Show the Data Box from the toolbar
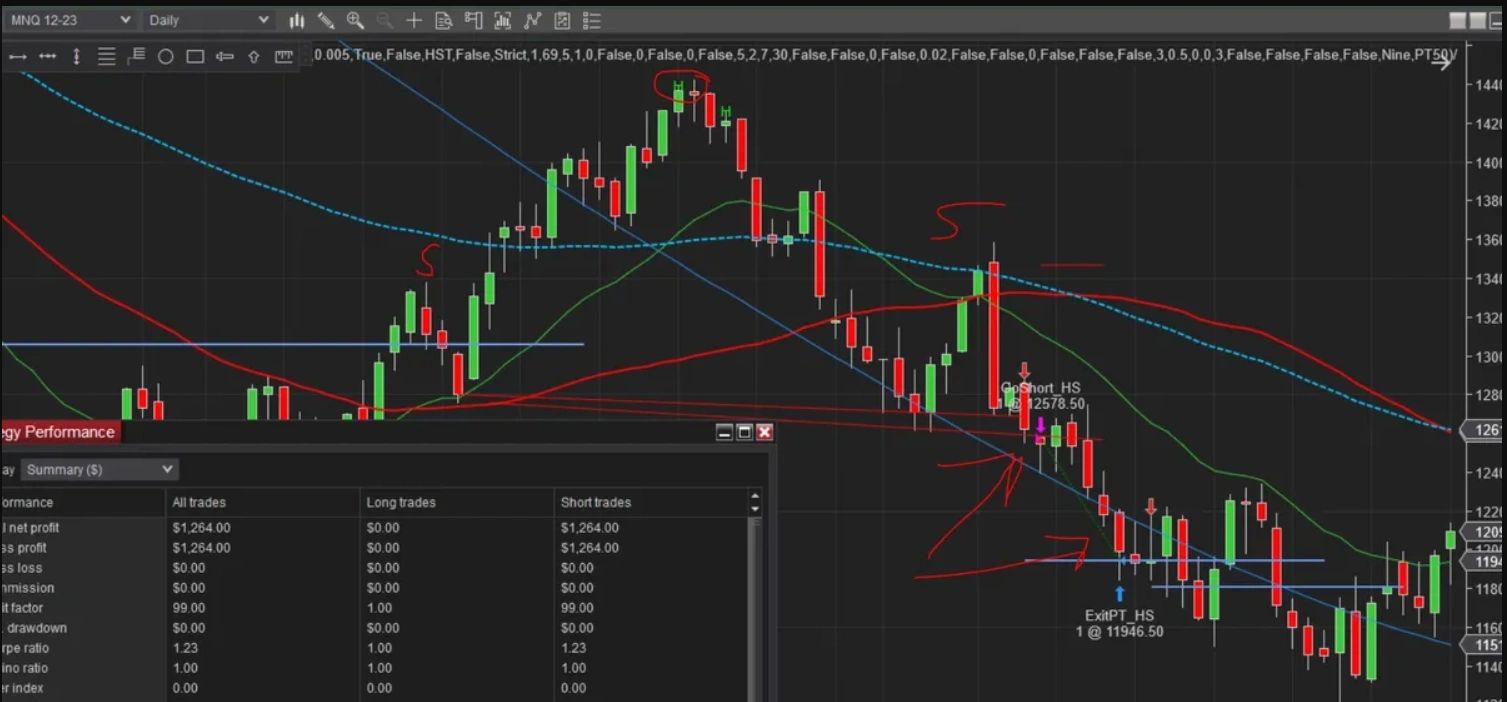 444,20
